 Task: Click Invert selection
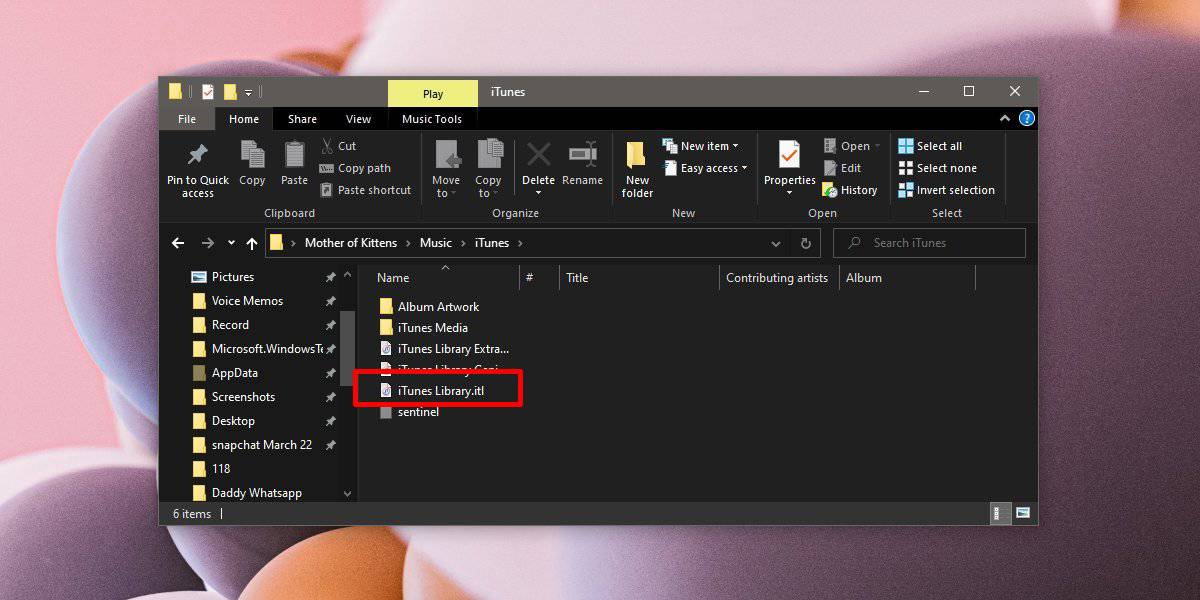point(946,190)
